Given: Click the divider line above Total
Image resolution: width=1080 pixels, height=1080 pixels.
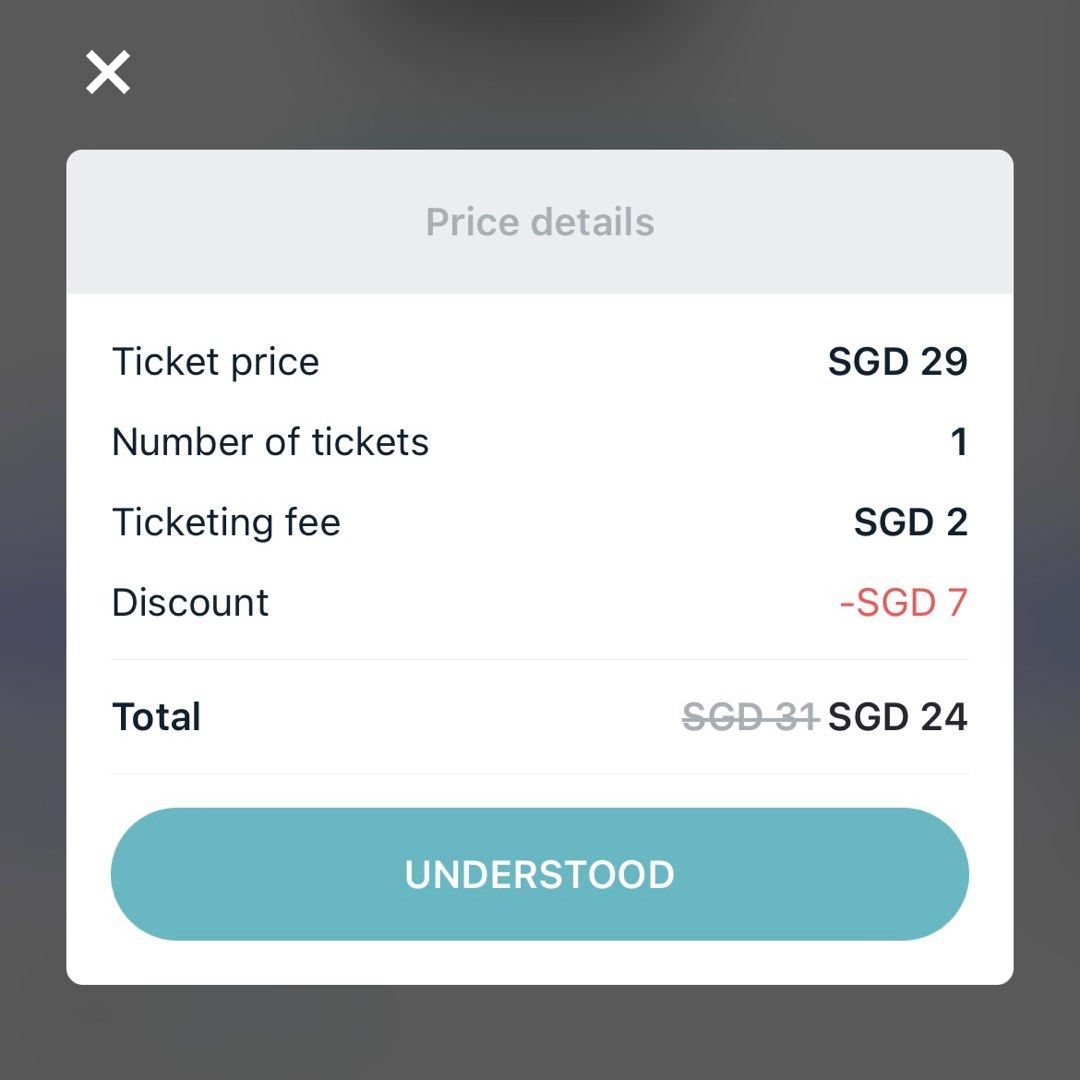Looking at the screenshot, I should pos(540,660).
